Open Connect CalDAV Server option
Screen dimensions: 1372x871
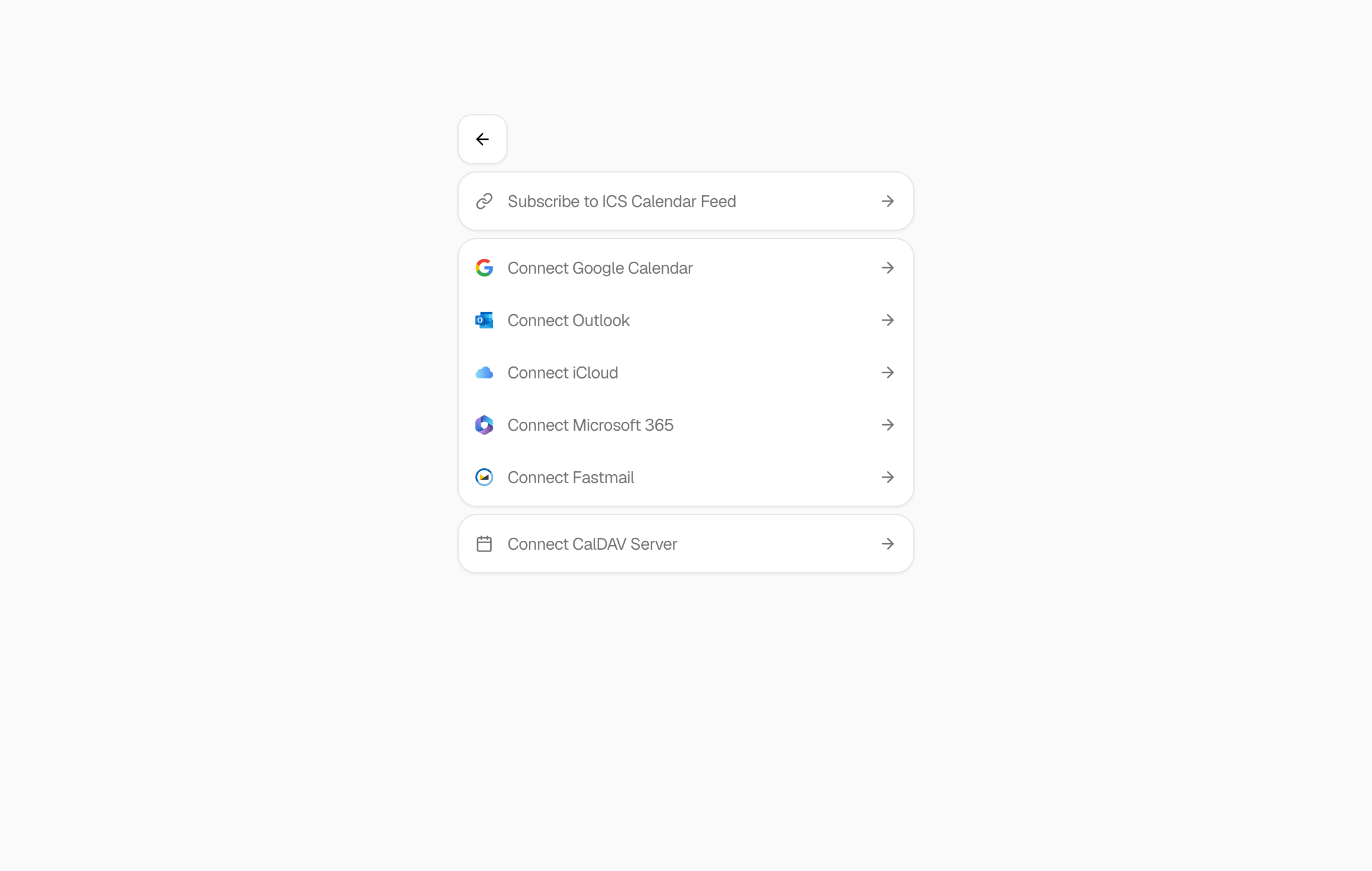click(592, 544)
